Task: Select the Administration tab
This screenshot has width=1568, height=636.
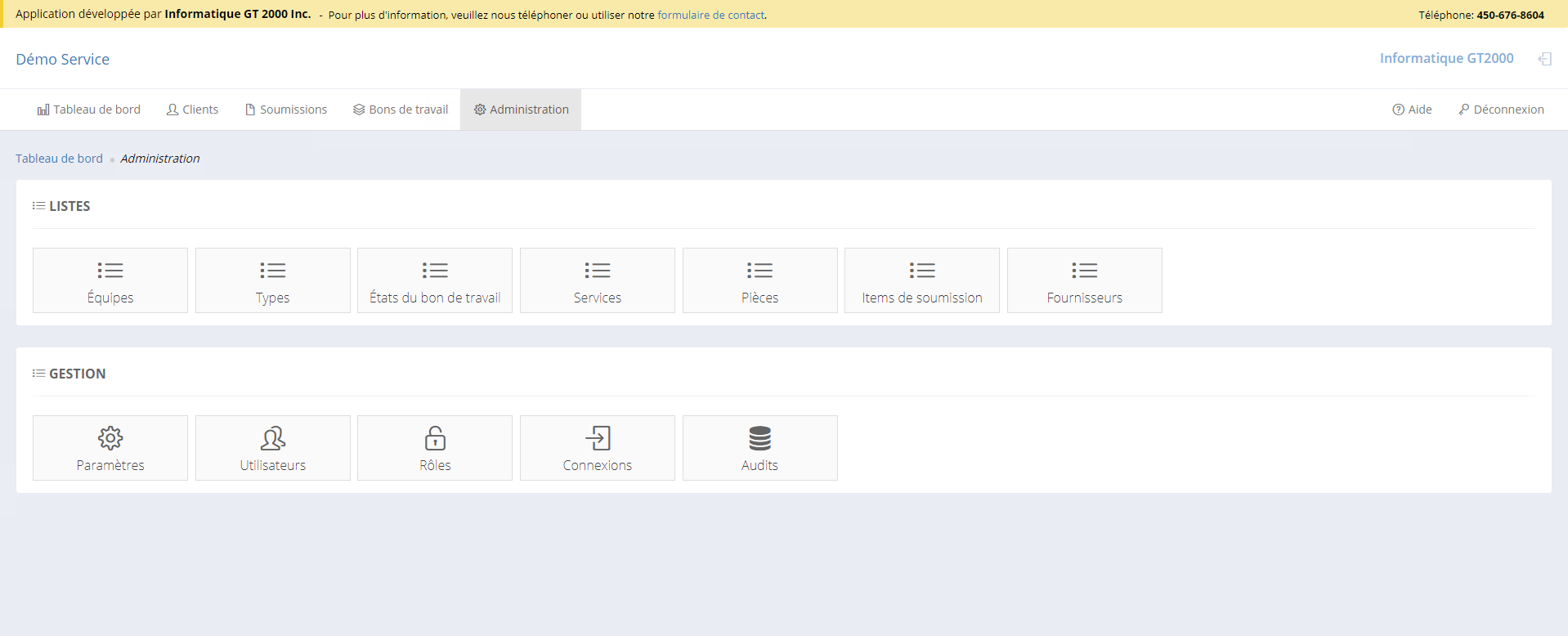Action: (x=521, y=110)
